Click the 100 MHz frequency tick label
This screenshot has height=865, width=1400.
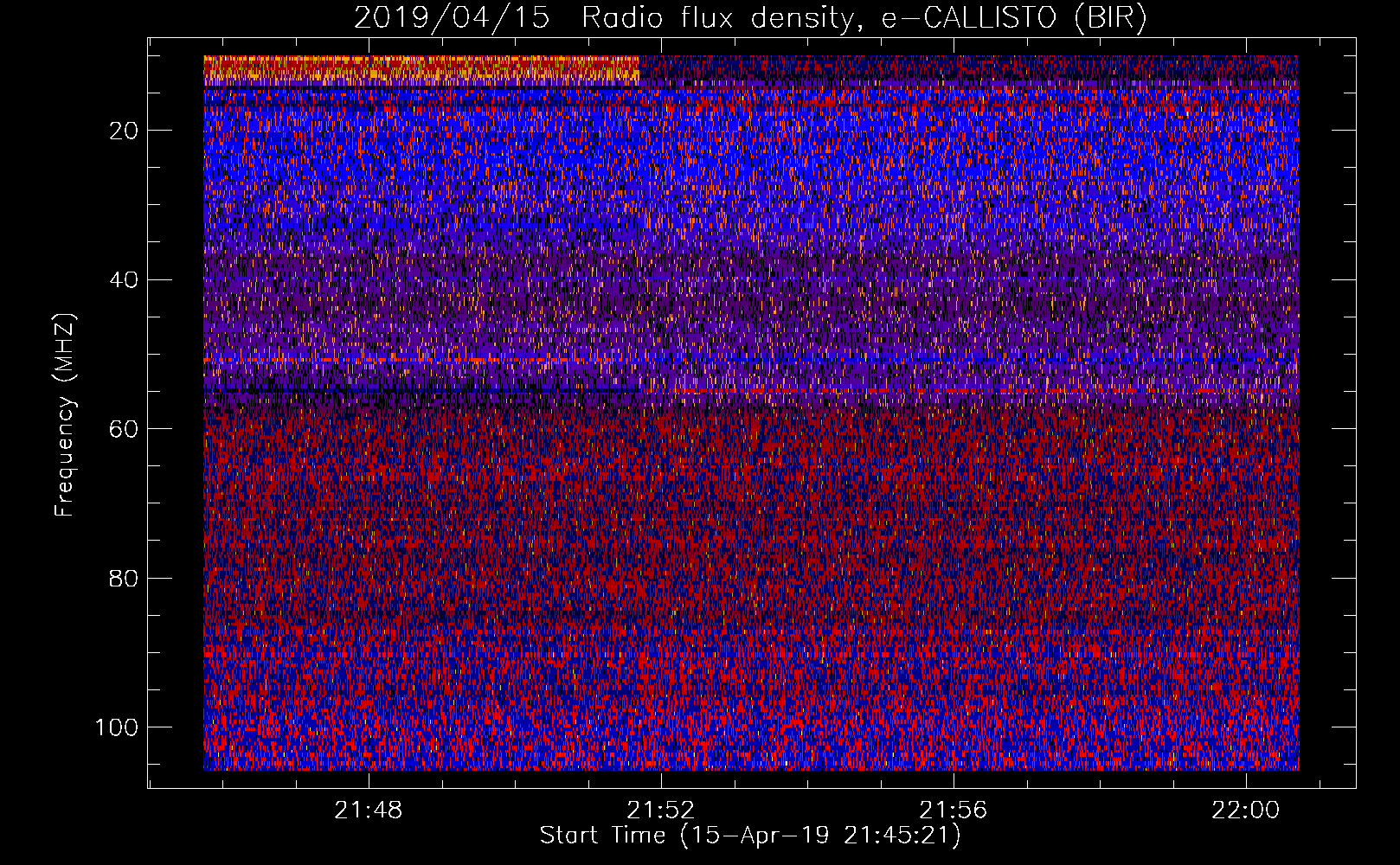point(117,727)
